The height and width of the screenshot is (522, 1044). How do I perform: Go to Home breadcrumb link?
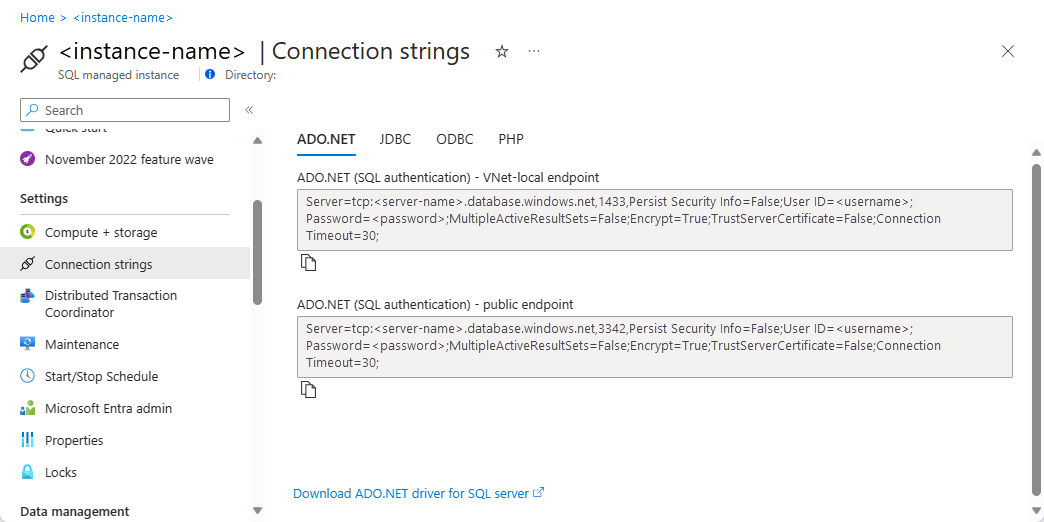point(37,18)
